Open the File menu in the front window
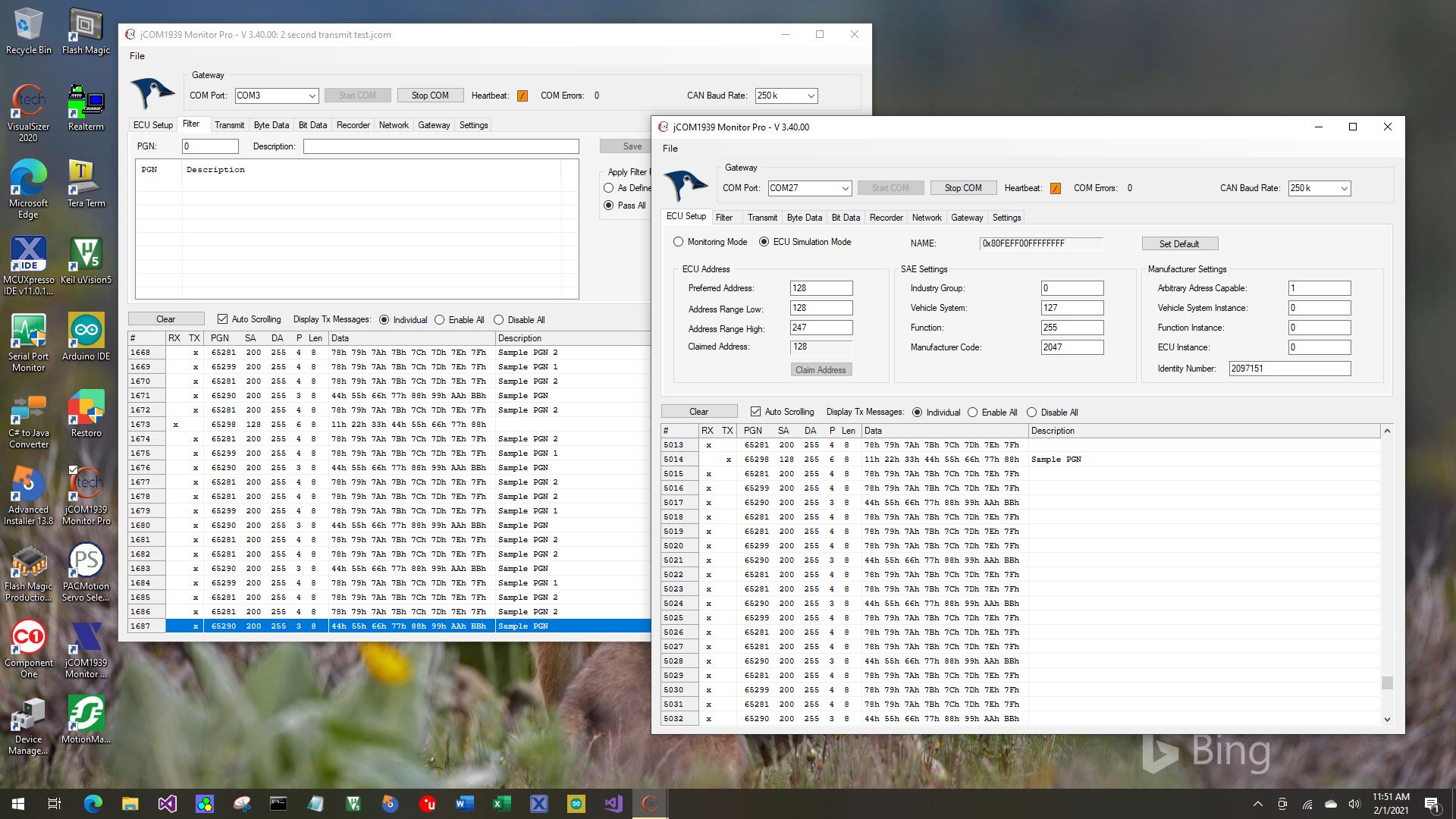Image resolution: width=1456 pixels, height=819 pixels. (x=670, y=149)
